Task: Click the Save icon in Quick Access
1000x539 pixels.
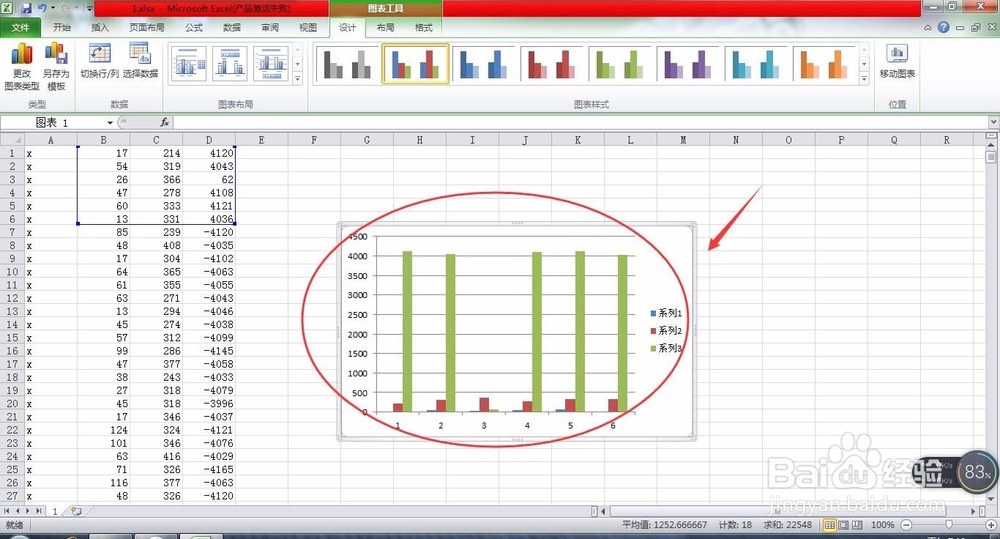Action: (26, 8)
